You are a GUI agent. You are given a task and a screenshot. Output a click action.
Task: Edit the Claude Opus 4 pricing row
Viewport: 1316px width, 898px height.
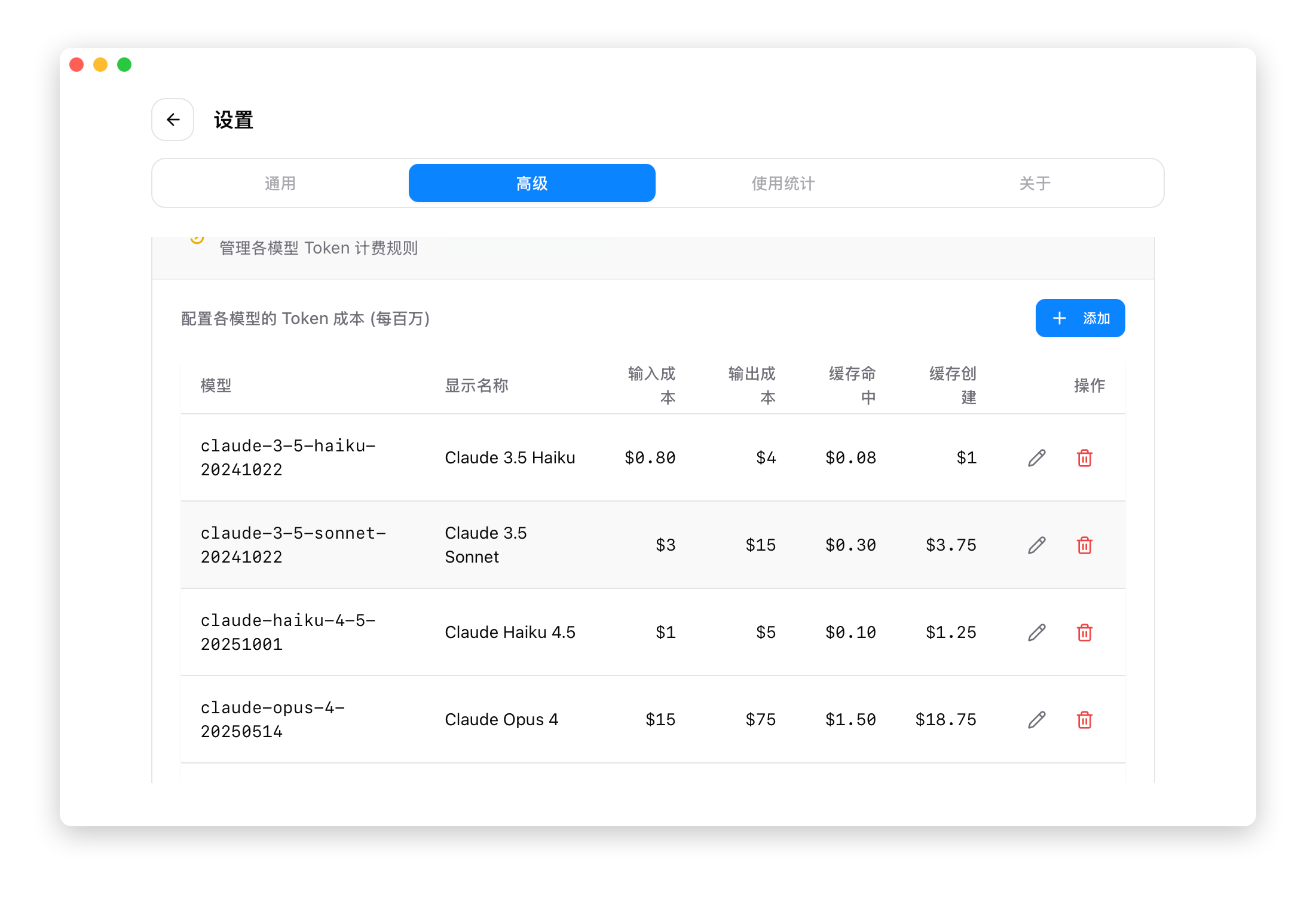(1037, 720)
